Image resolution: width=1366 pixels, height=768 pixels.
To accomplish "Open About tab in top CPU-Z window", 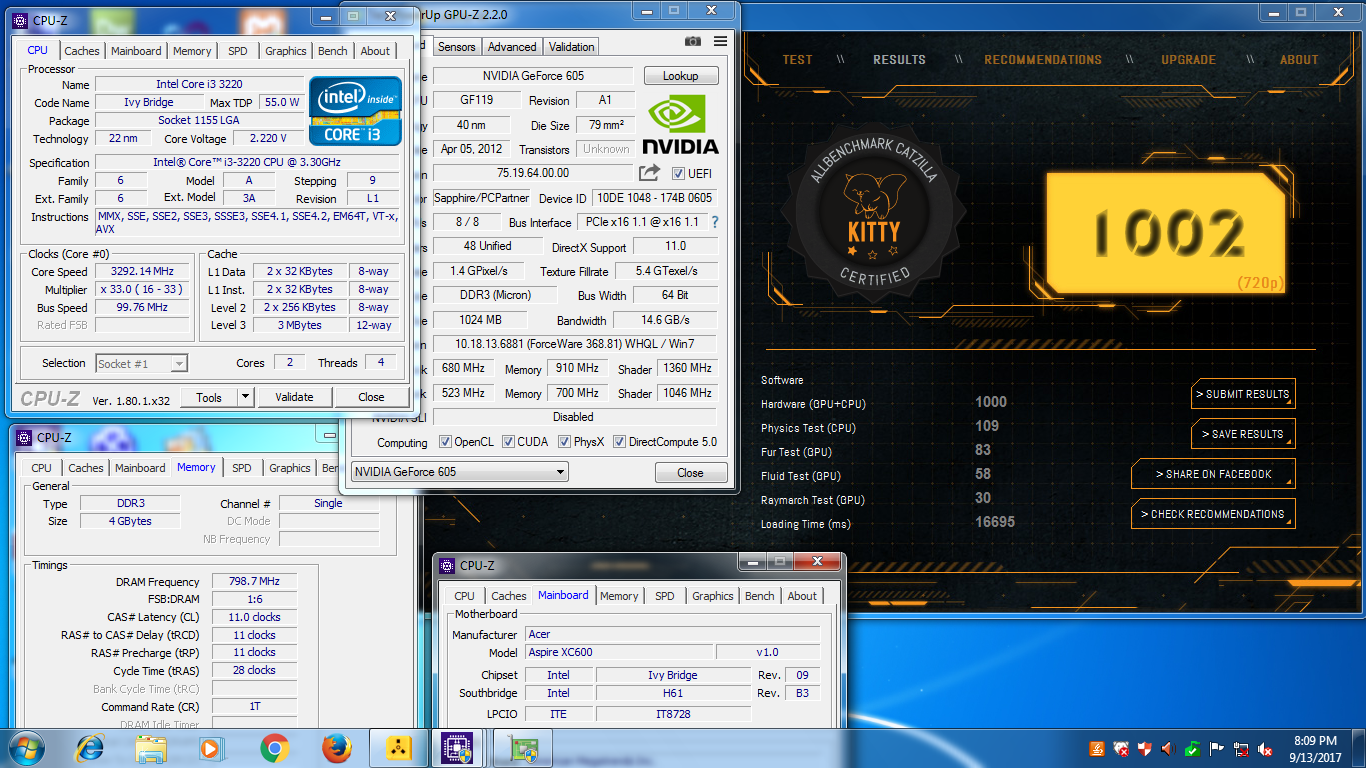I will click(375, 51).
